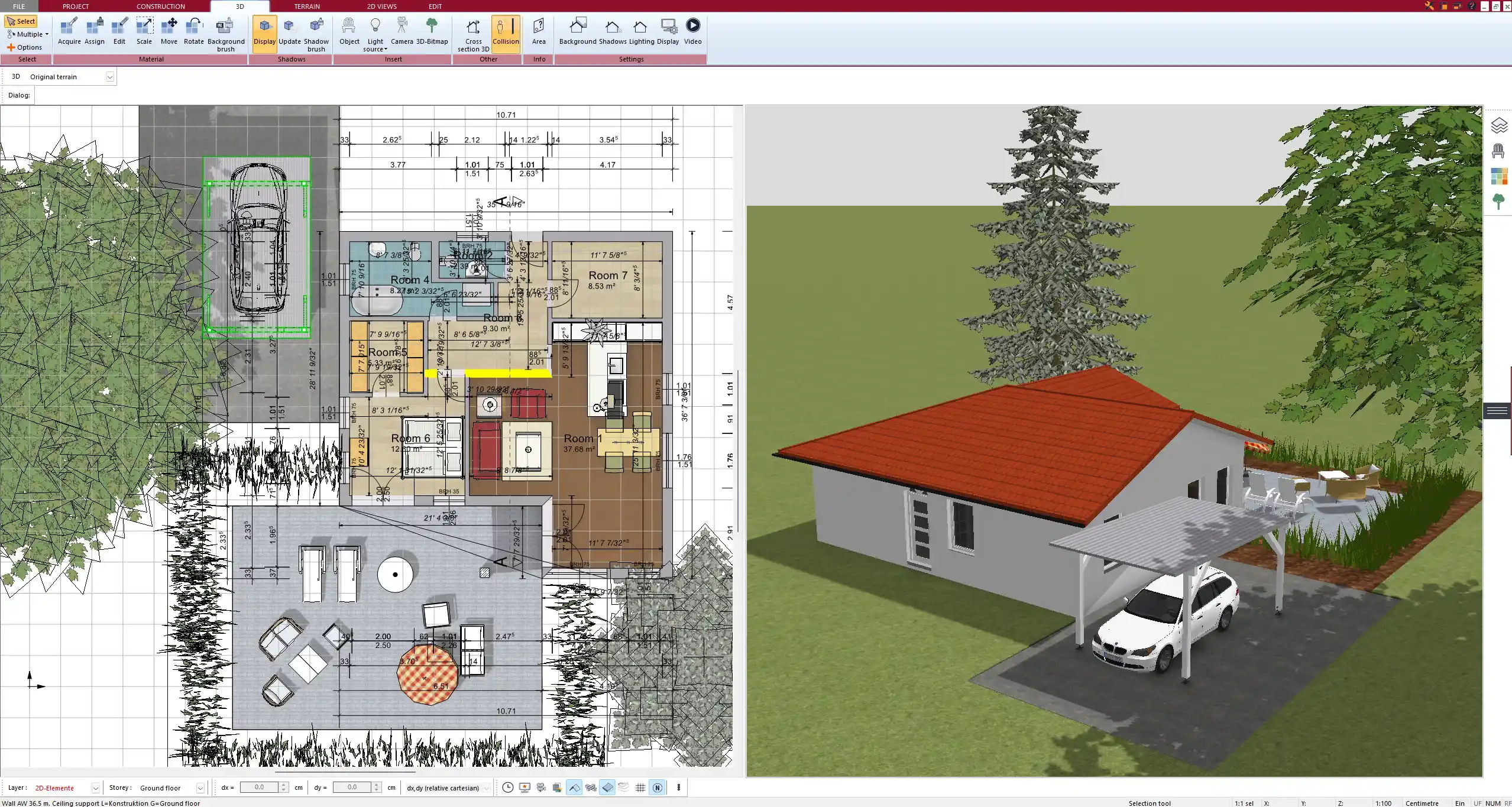Toggle the north arrow N button
This screenshot has height=807, width=1512.
coord(657,787)
